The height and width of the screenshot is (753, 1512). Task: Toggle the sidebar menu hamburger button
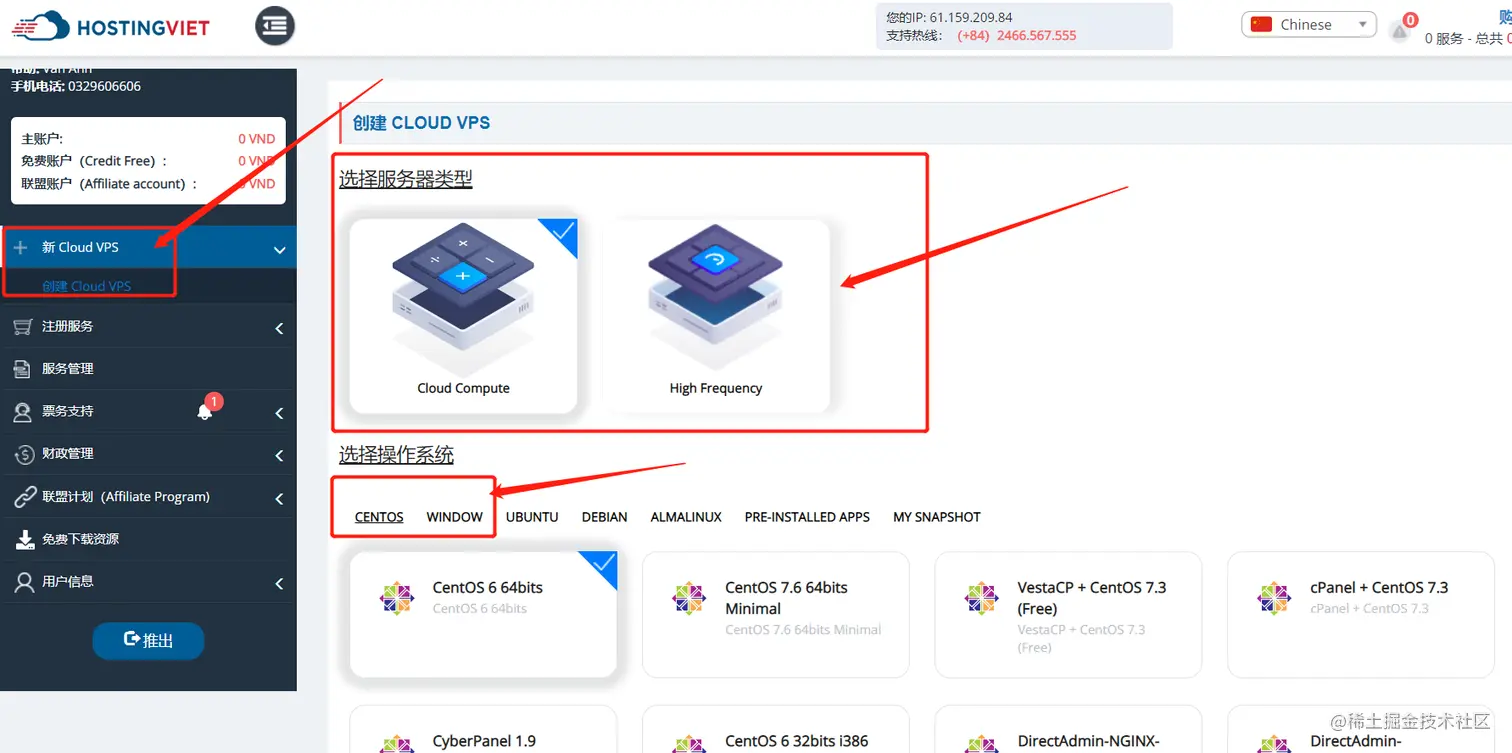275,25
